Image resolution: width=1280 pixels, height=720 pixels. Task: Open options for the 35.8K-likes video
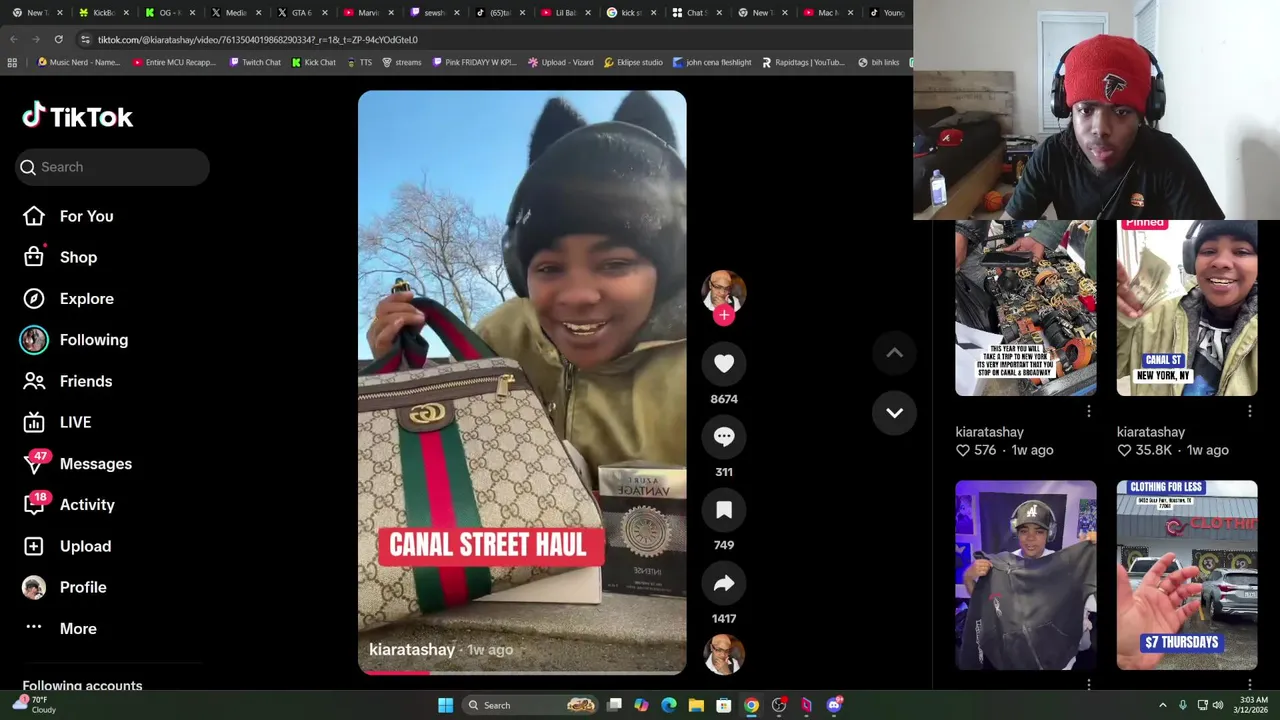coord(1250,411)
